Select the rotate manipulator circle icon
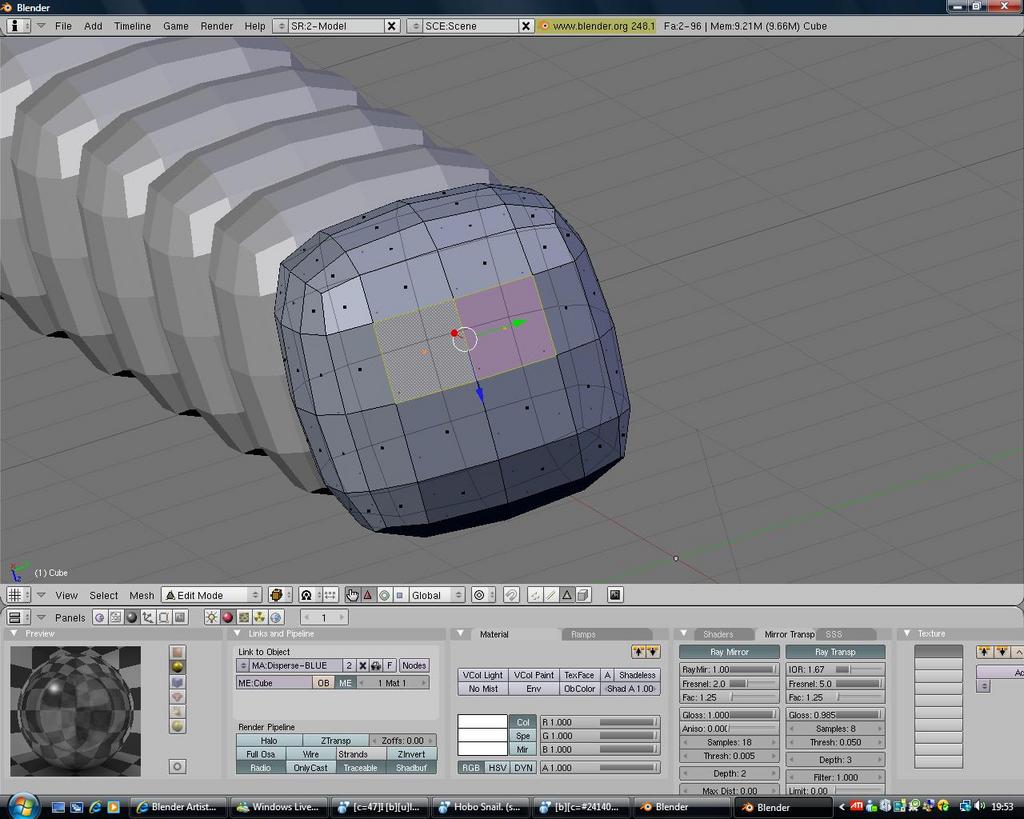 coord(384,595)
